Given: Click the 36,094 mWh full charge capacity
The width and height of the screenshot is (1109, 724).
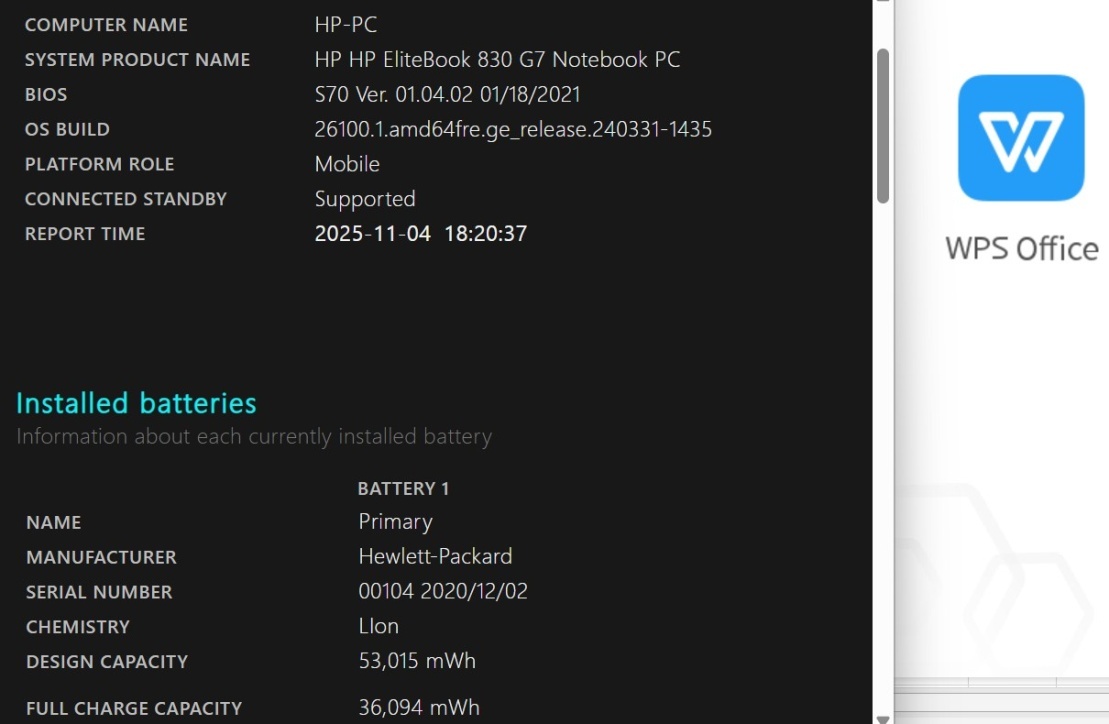Looking at the screenshot, I should pyautogui.click(x=419, y=708).
